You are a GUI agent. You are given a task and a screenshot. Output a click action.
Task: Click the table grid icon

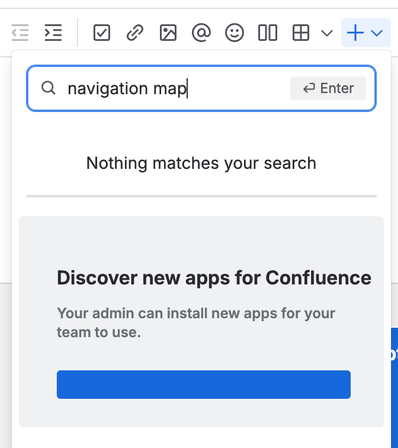pyautogui.click(x=301, y=33)
